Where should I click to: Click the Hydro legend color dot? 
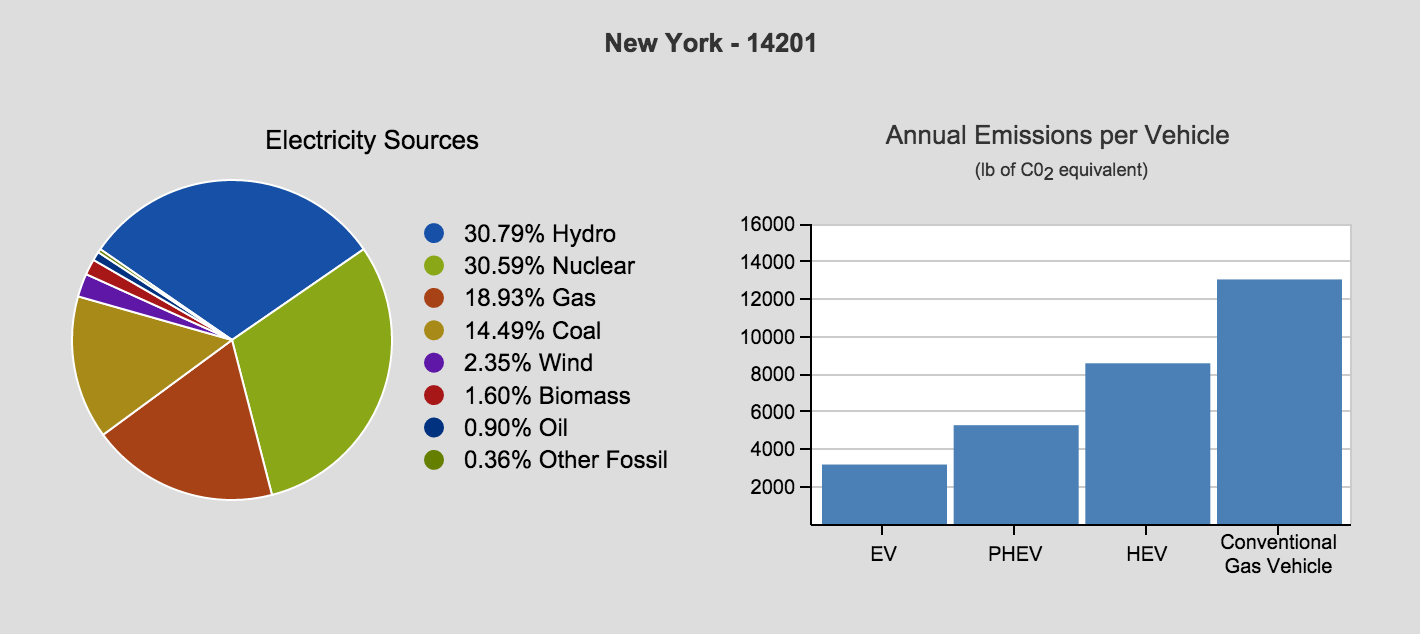pyautogui.click(x=434, y=234)
